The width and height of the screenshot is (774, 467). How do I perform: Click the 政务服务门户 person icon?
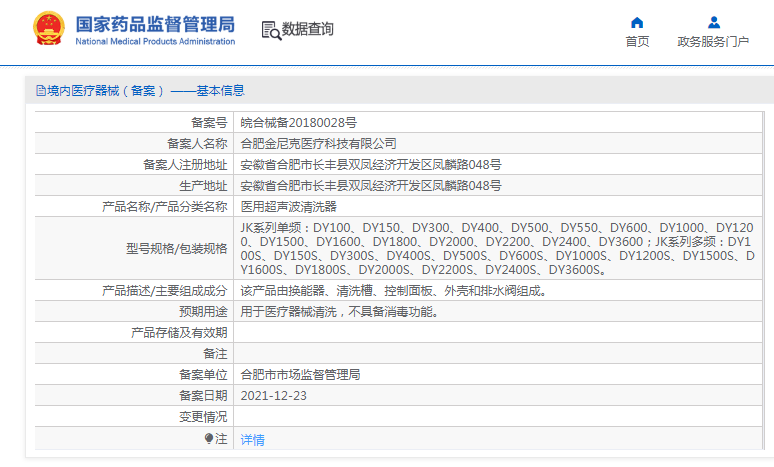713,23
